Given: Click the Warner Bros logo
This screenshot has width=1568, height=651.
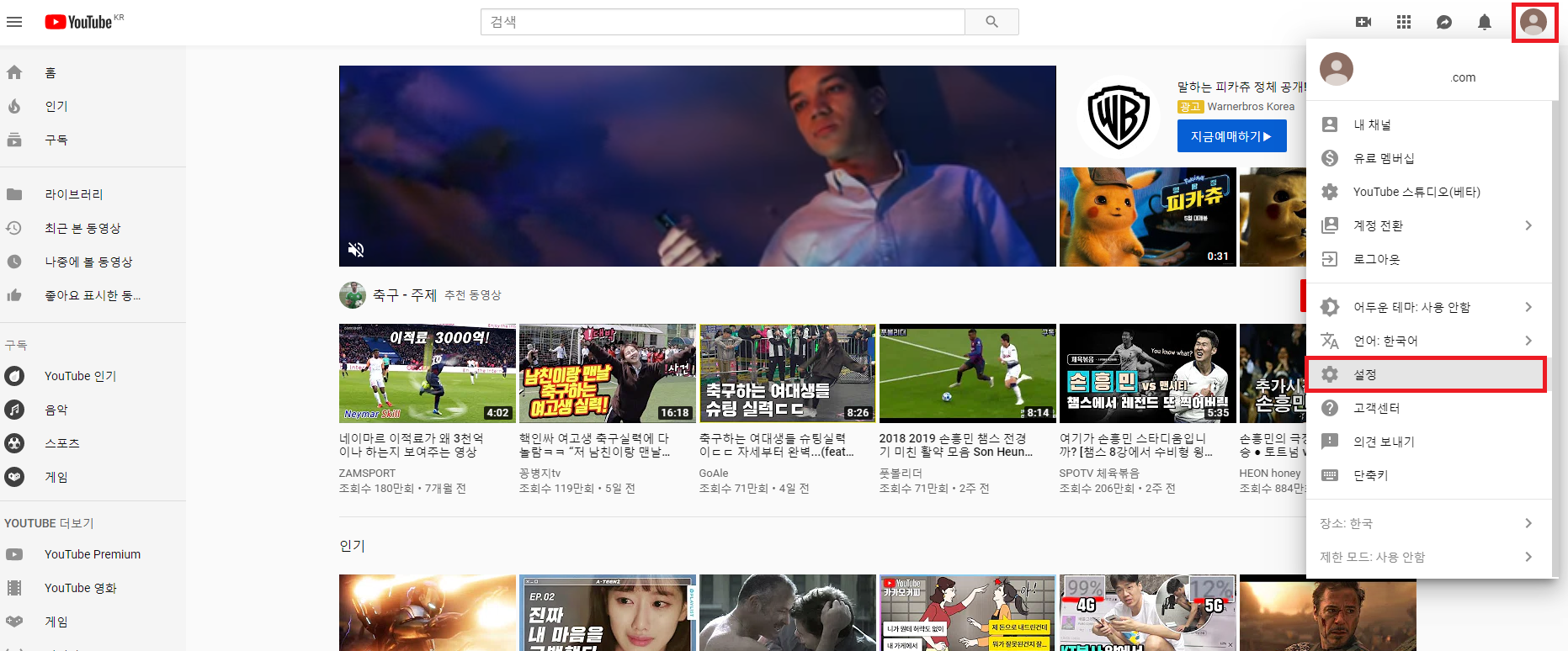Looking at the screenshot, I should click(1118, 118).
